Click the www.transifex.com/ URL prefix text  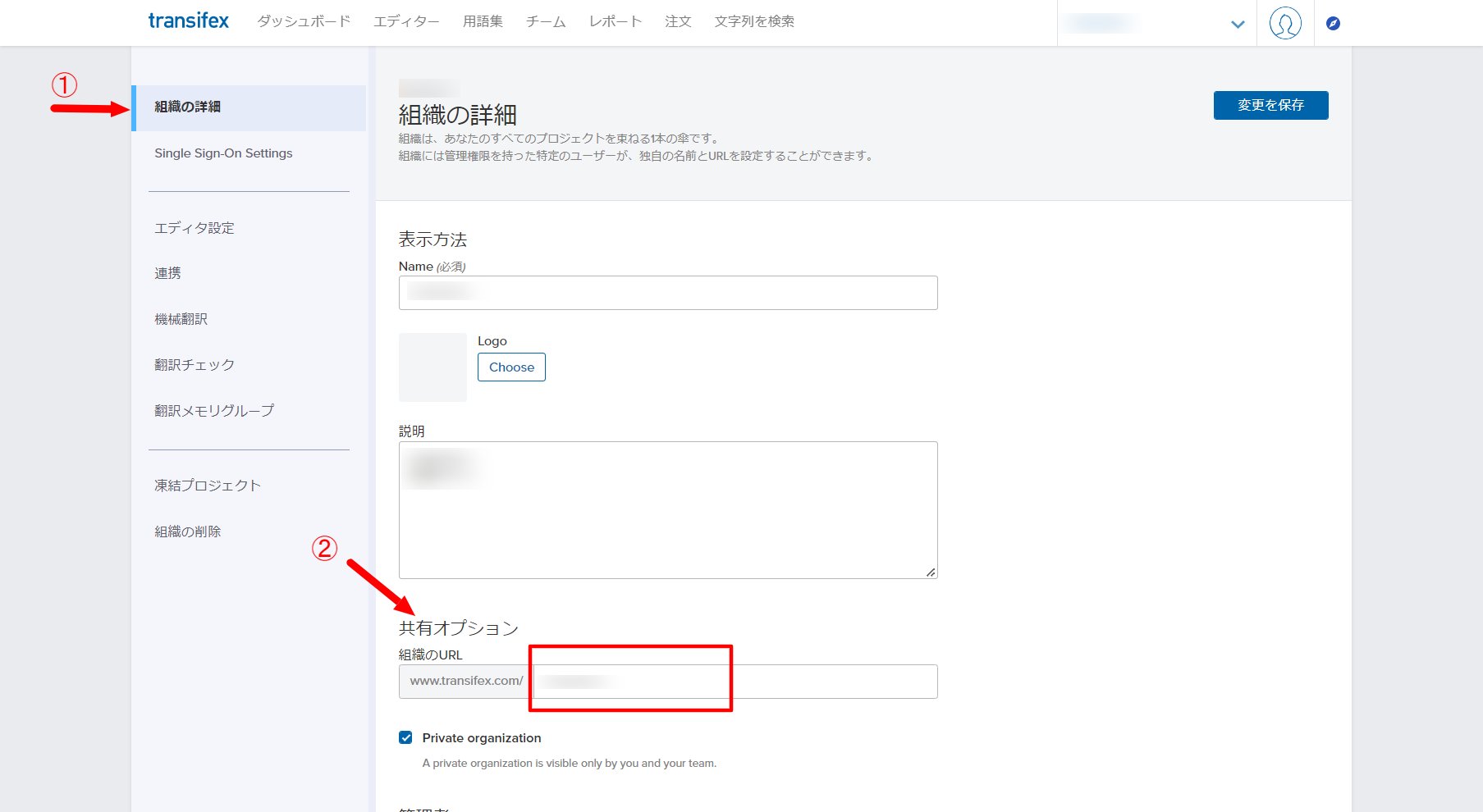tap(466, 681)
